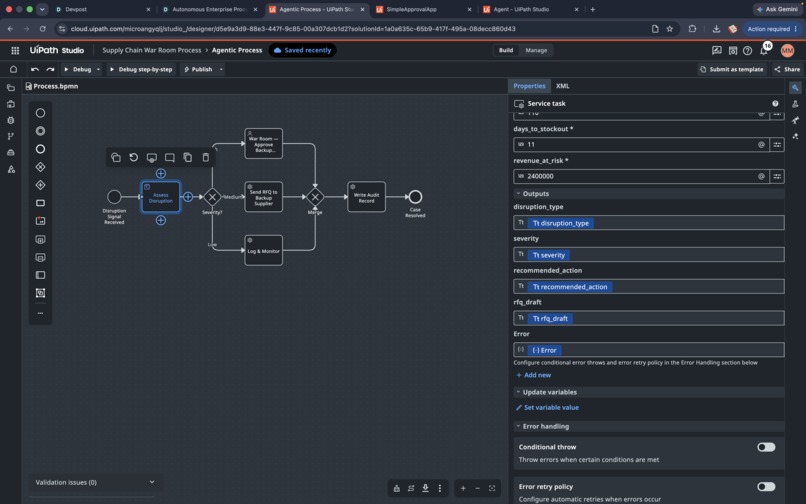Open Service task help icon
806x504 pixels.
(x=775, y=103)
